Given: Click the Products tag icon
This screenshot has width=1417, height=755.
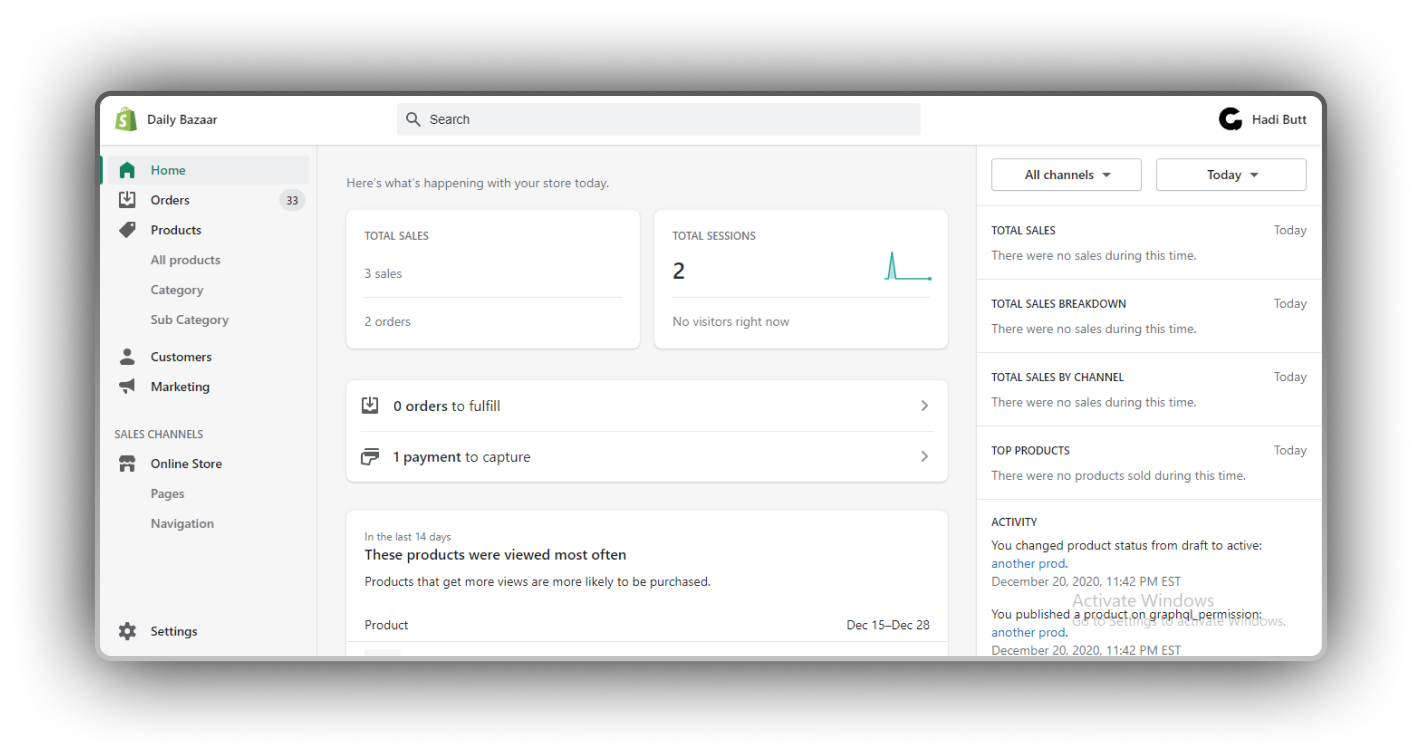Looking at the screenshot, I should coord(127,230).
